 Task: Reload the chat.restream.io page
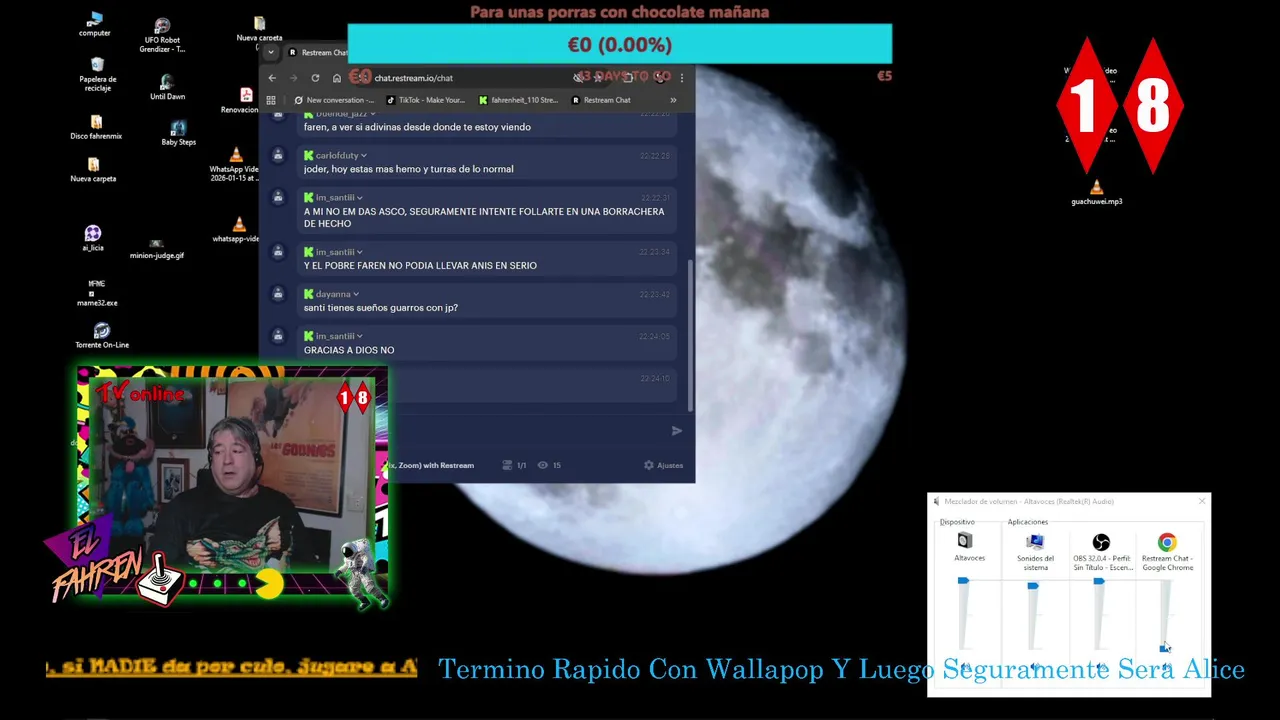tap(315, 78)
